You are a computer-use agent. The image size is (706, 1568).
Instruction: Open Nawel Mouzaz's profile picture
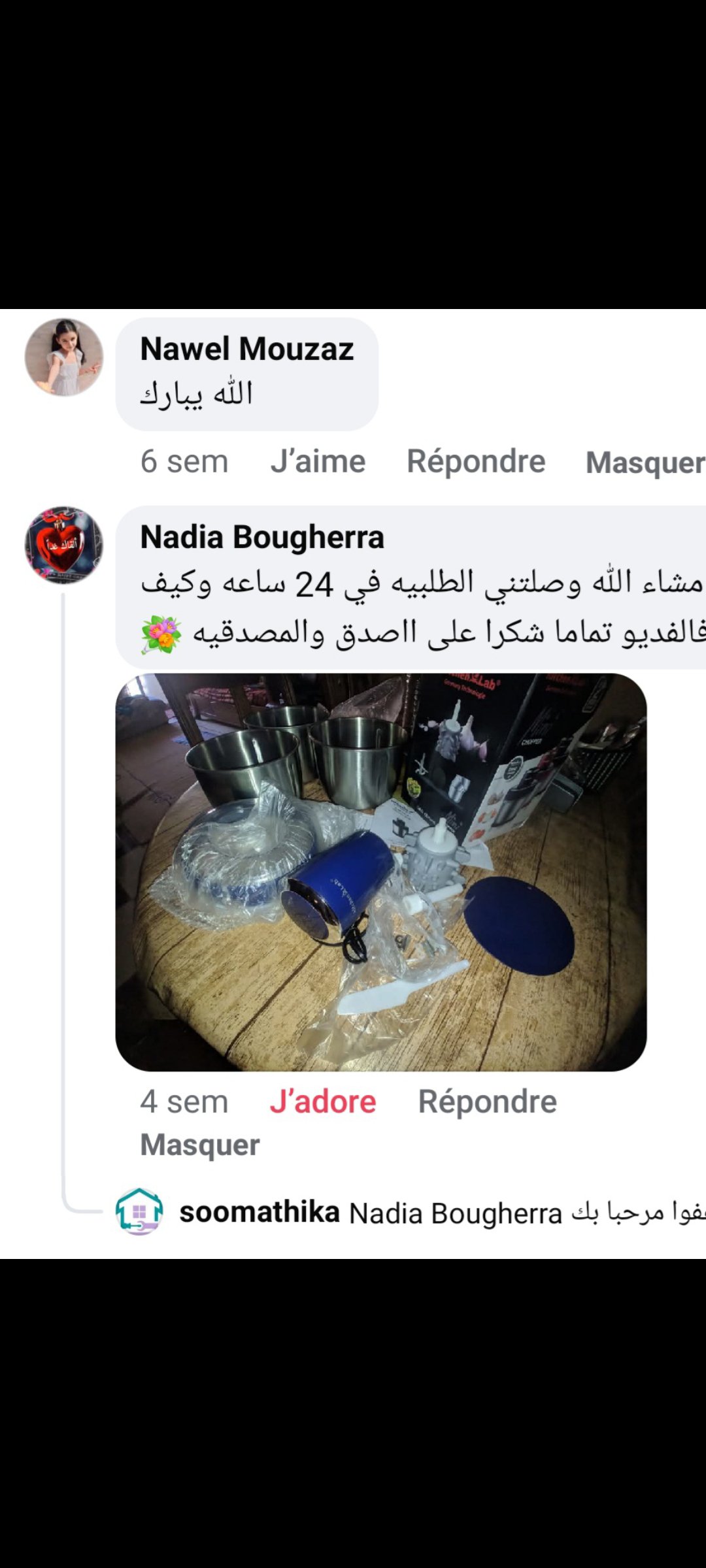click(64, 357)
